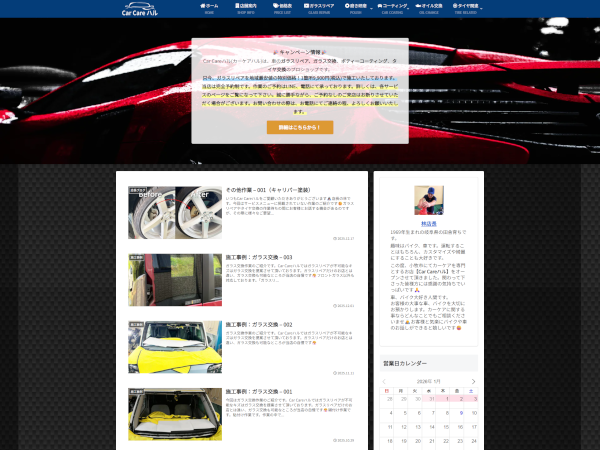Open 店舗案内 SHOP INFO menu
Image resolution: width=600 pixels, height=450 pixels.
[x=247, y=9]
